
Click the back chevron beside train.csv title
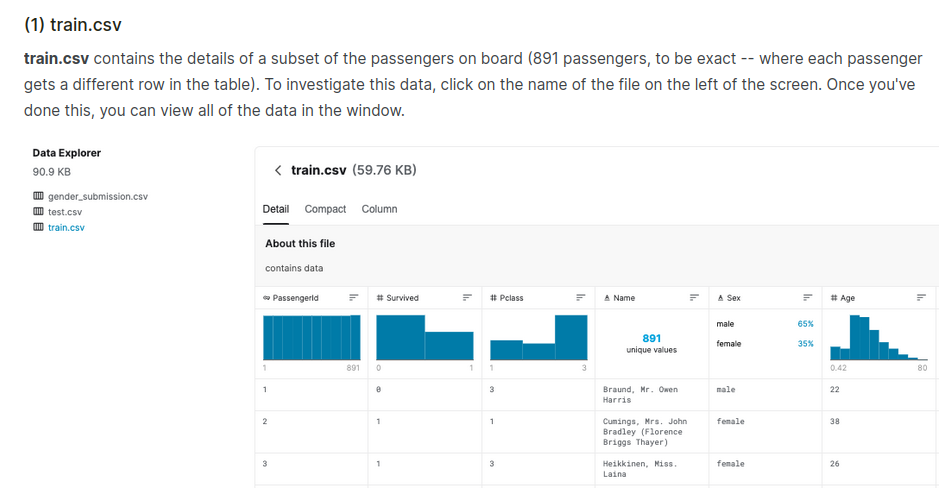pos(278,171)
